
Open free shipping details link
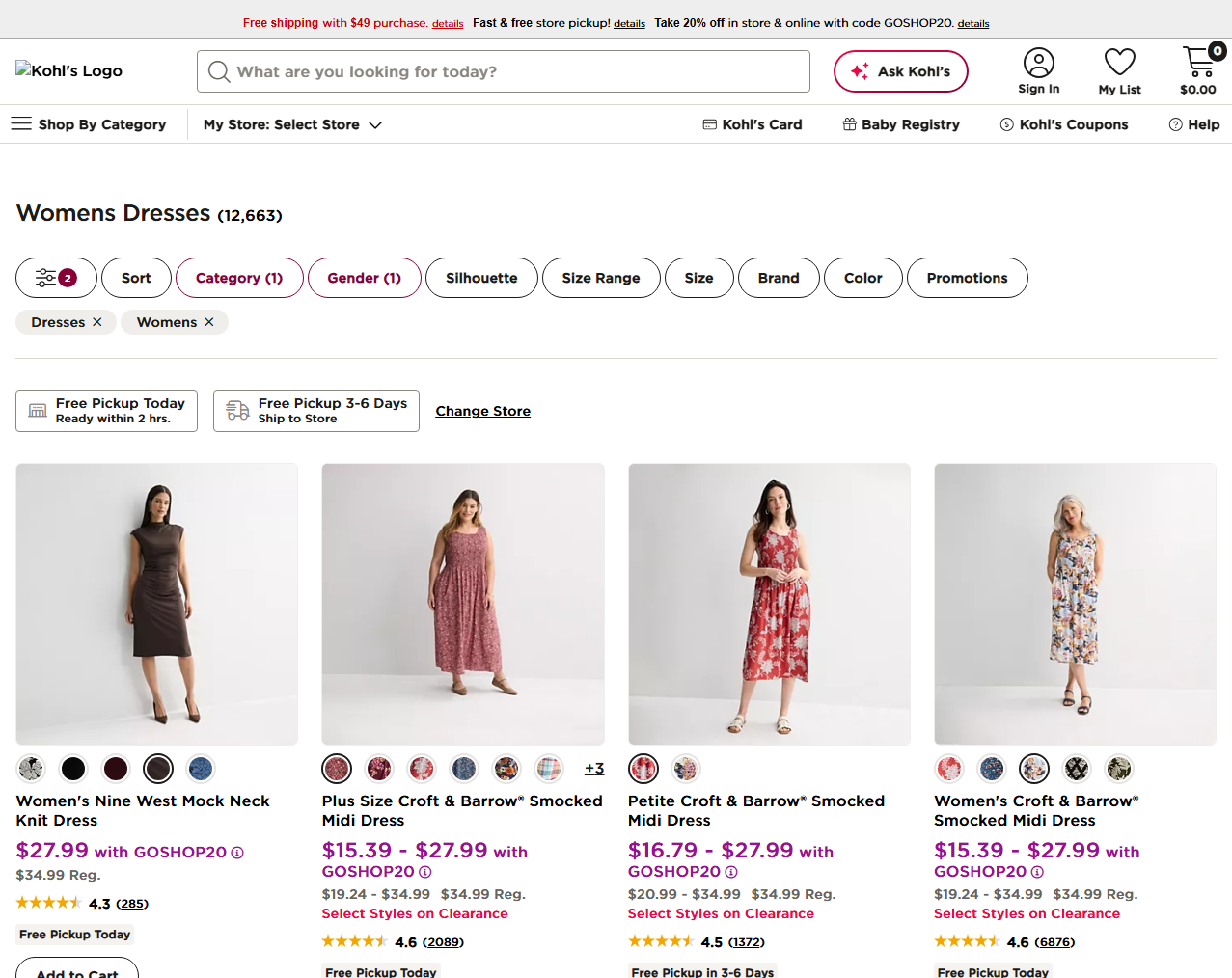click(x=448, y=24)
